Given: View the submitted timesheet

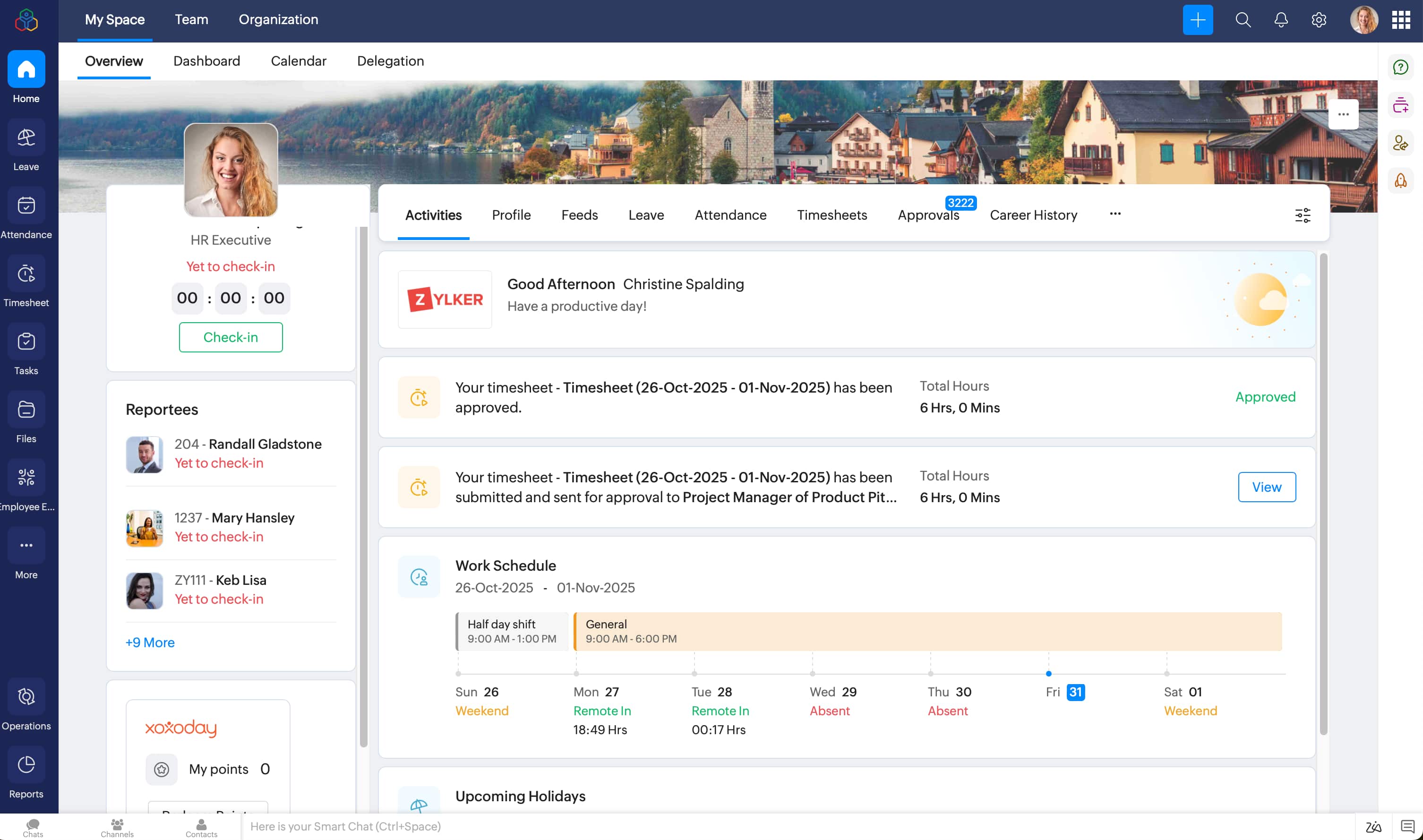Looking at the screenshot, I should tap(1266, 487).
